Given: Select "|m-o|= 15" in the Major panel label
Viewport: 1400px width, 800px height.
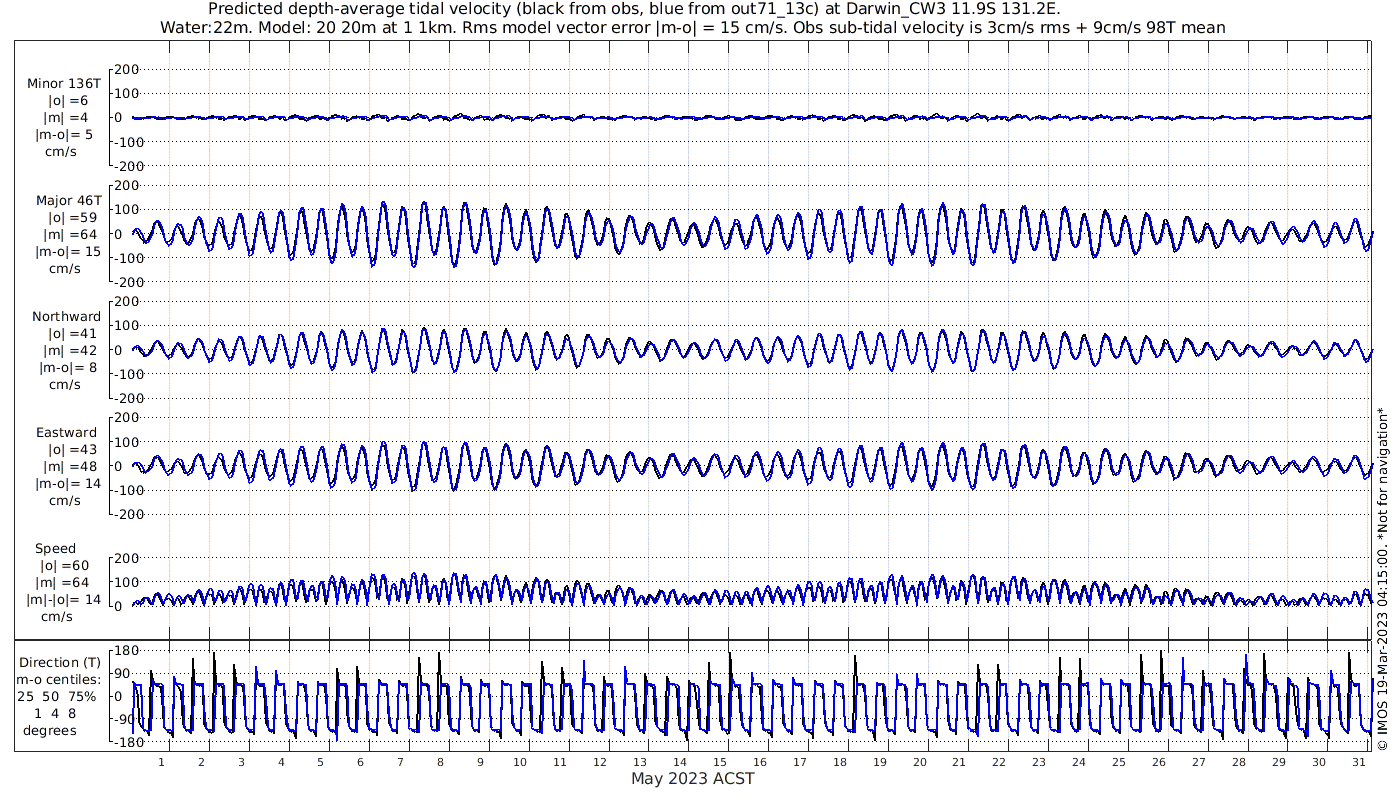Looking at the screenshot, I should [68, 252].
